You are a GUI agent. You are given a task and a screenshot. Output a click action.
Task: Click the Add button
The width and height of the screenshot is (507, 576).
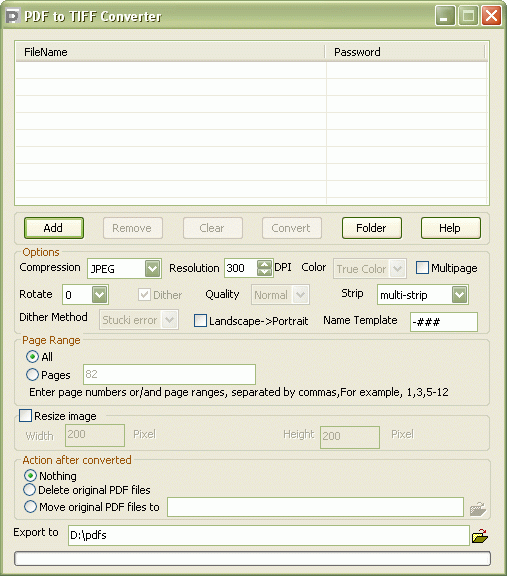click(54, 228)
